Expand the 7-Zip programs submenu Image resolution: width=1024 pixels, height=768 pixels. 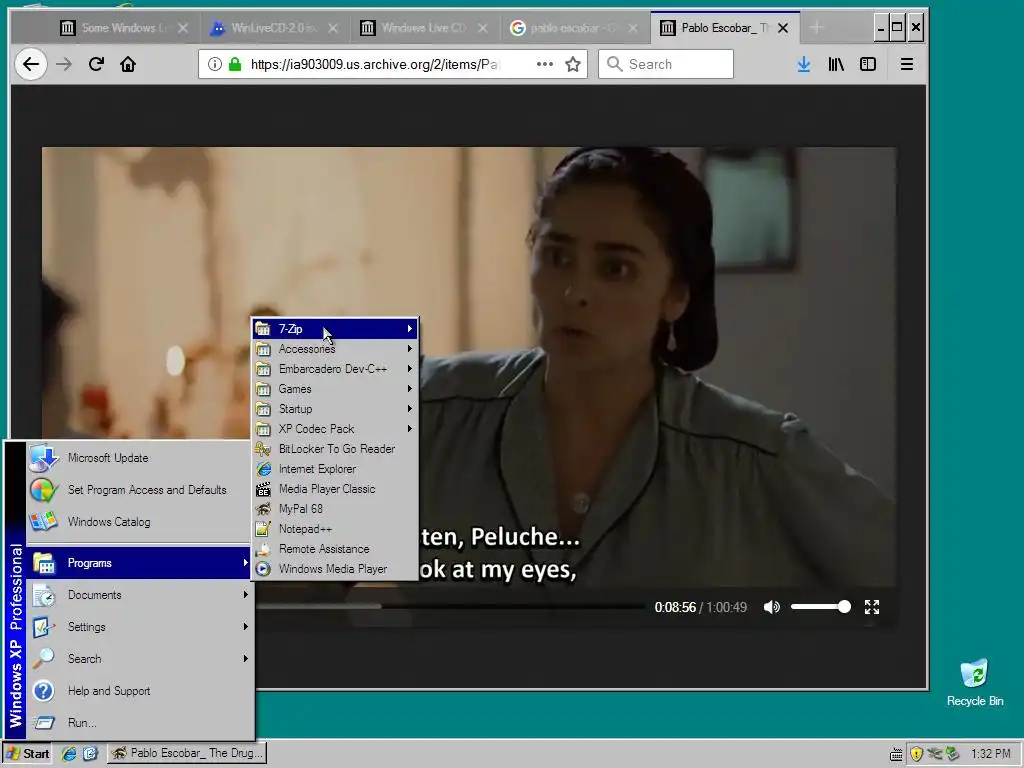335,328
